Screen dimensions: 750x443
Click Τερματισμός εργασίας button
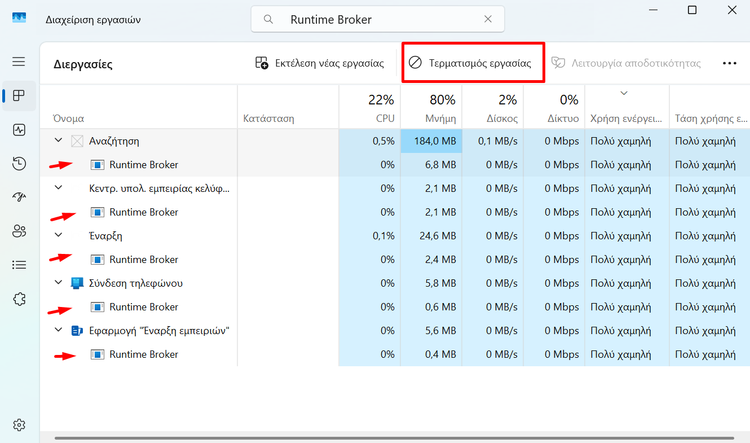(470, 63)
